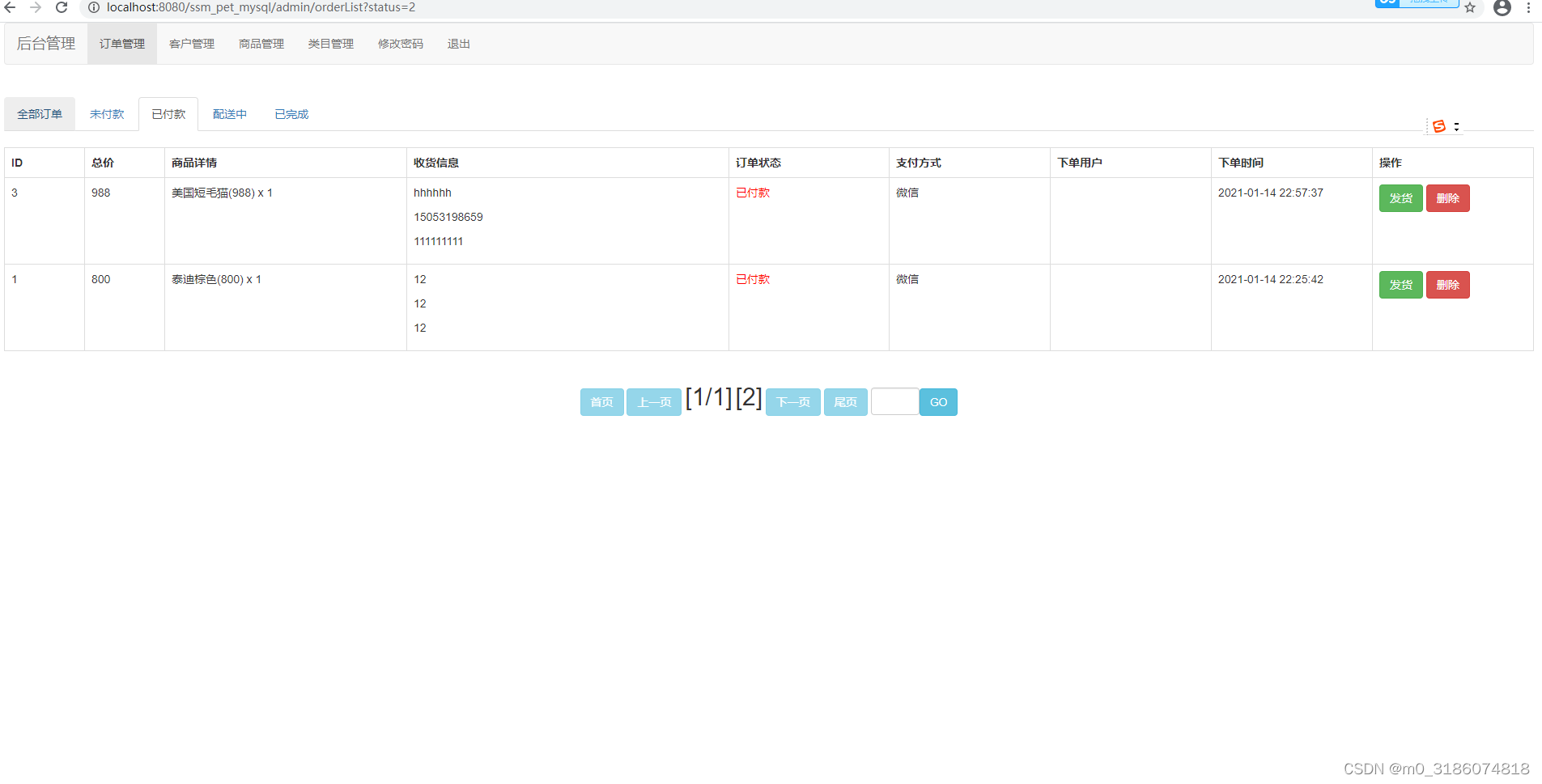Screen dimensions: 1542x784
Task: Open the browser profile avatar
Action: 1502,7
